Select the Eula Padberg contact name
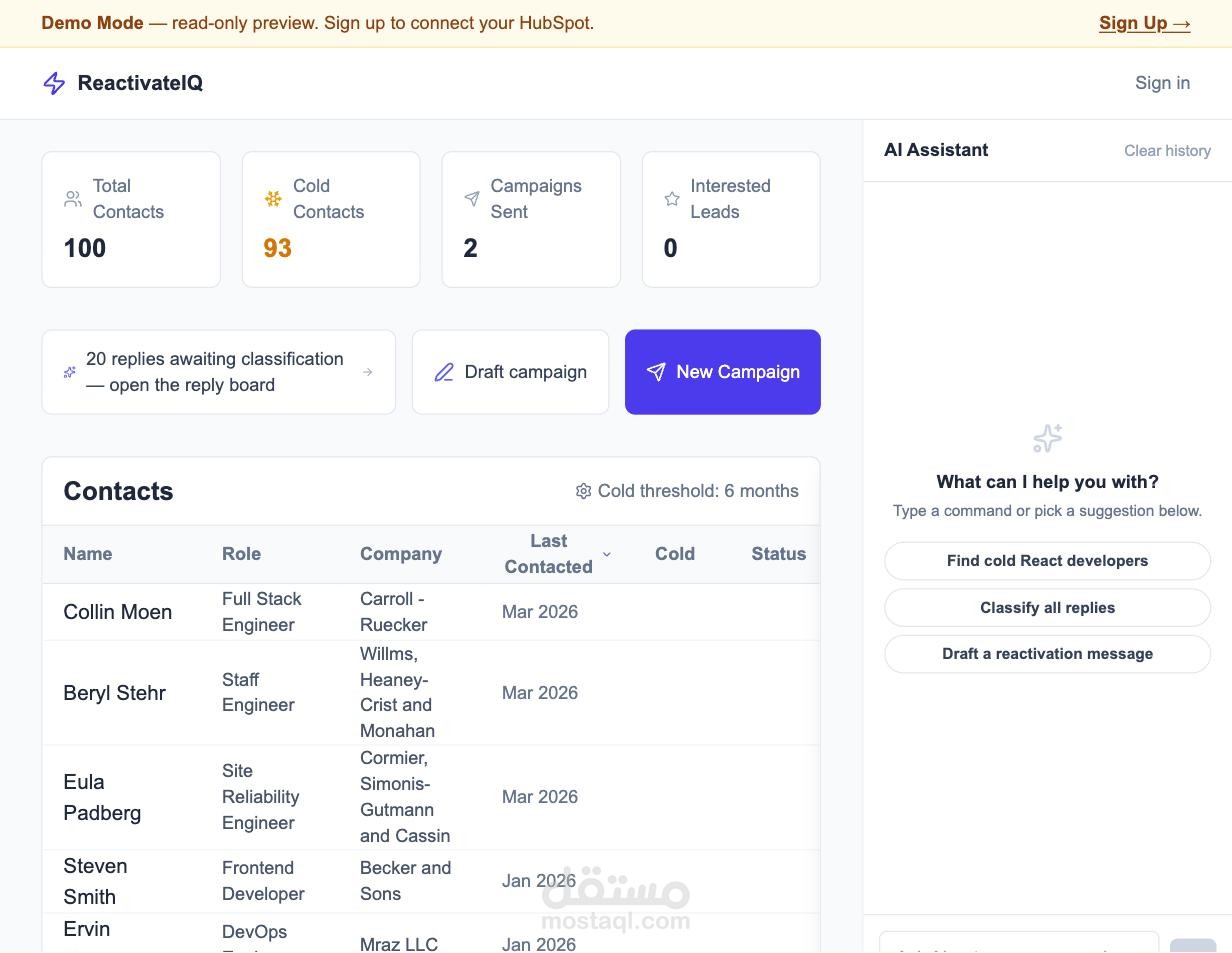 coord(102,797)
